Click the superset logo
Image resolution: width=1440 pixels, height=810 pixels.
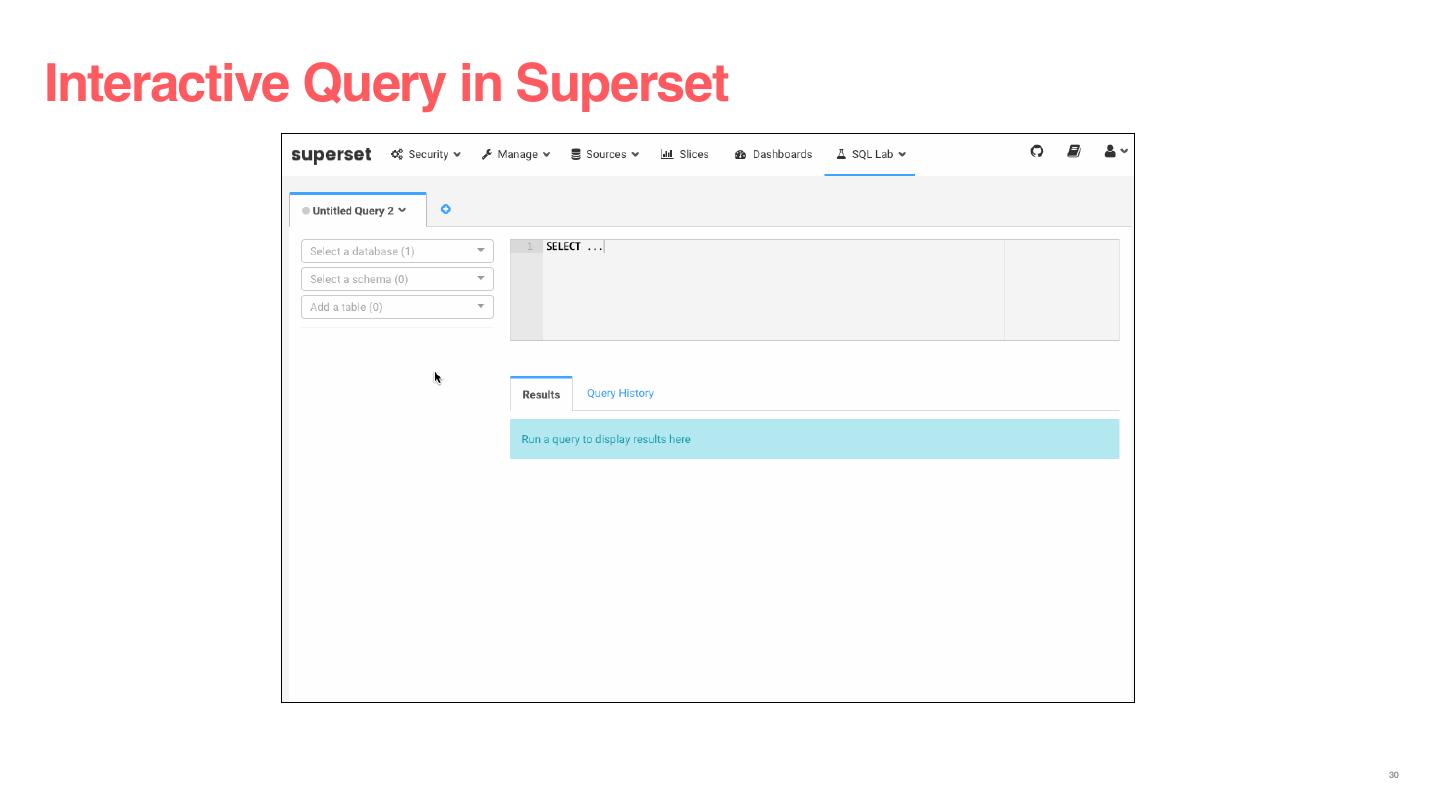(x=331, y=154)
